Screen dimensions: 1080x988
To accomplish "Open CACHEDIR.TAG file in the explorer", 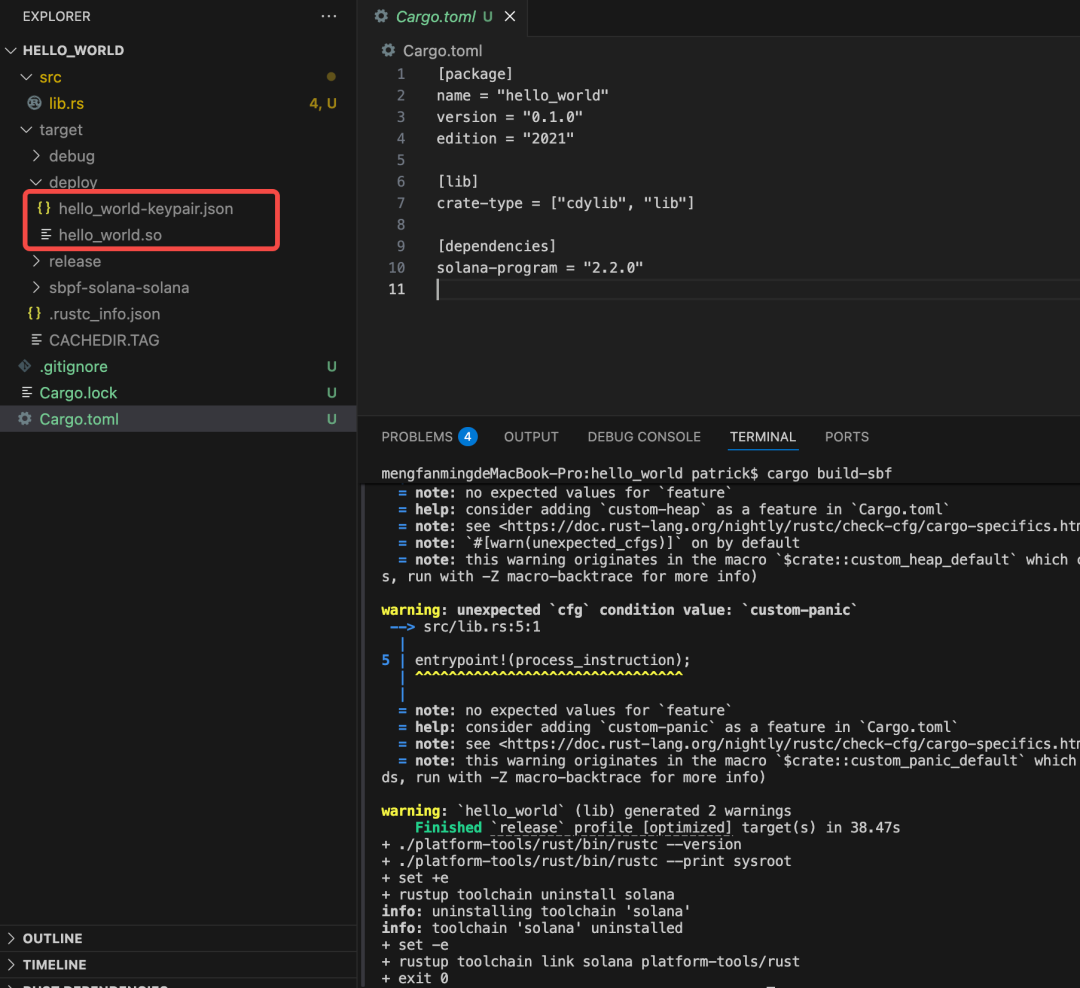I will coord(104,340).
